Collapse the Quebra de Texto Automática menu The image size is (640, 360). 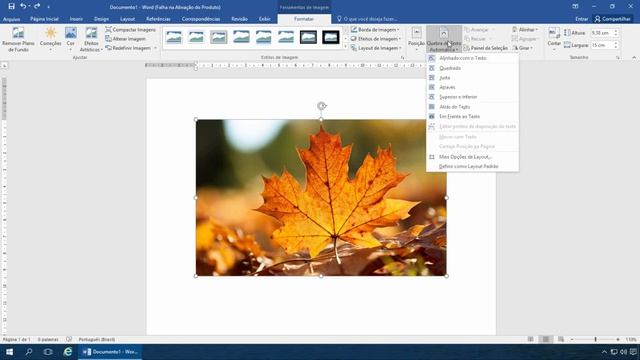(x=444, y=39)
